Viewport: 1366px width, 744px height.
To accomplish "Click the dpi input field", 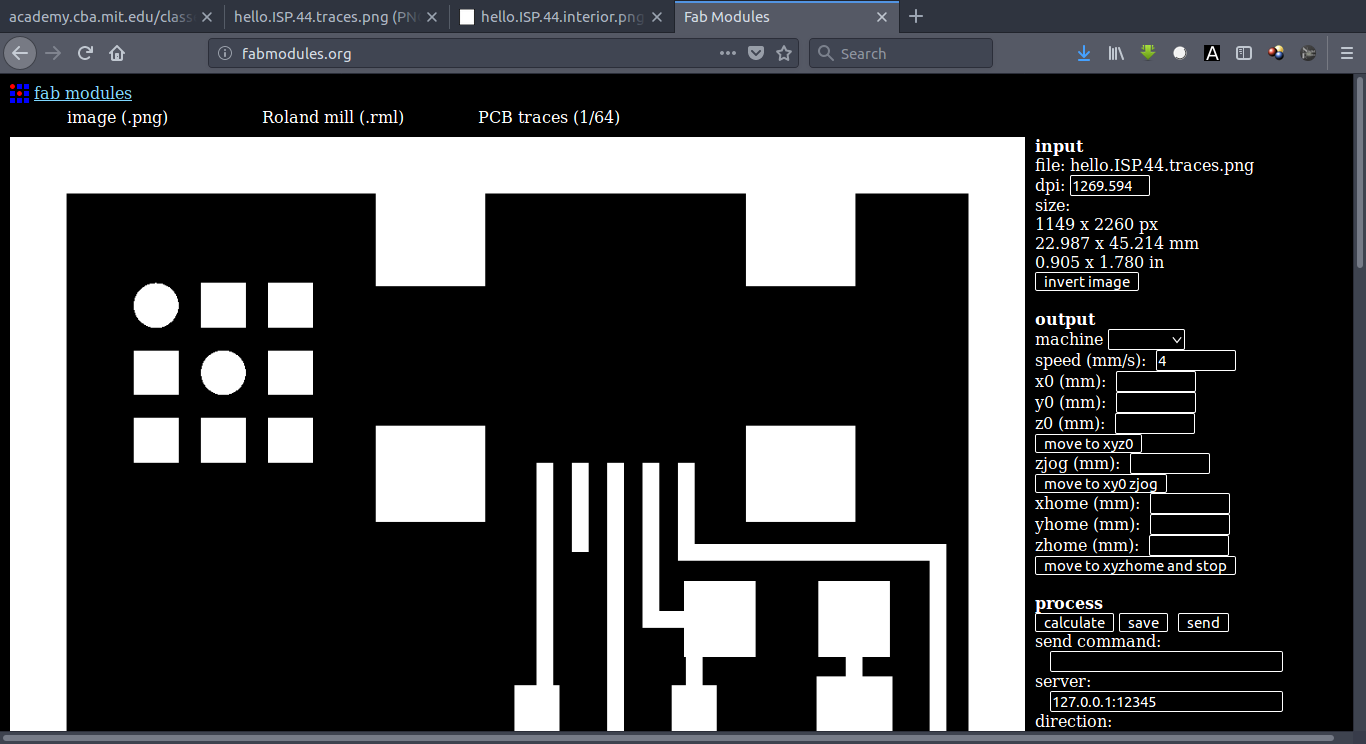I will (x=1110, y=186).
